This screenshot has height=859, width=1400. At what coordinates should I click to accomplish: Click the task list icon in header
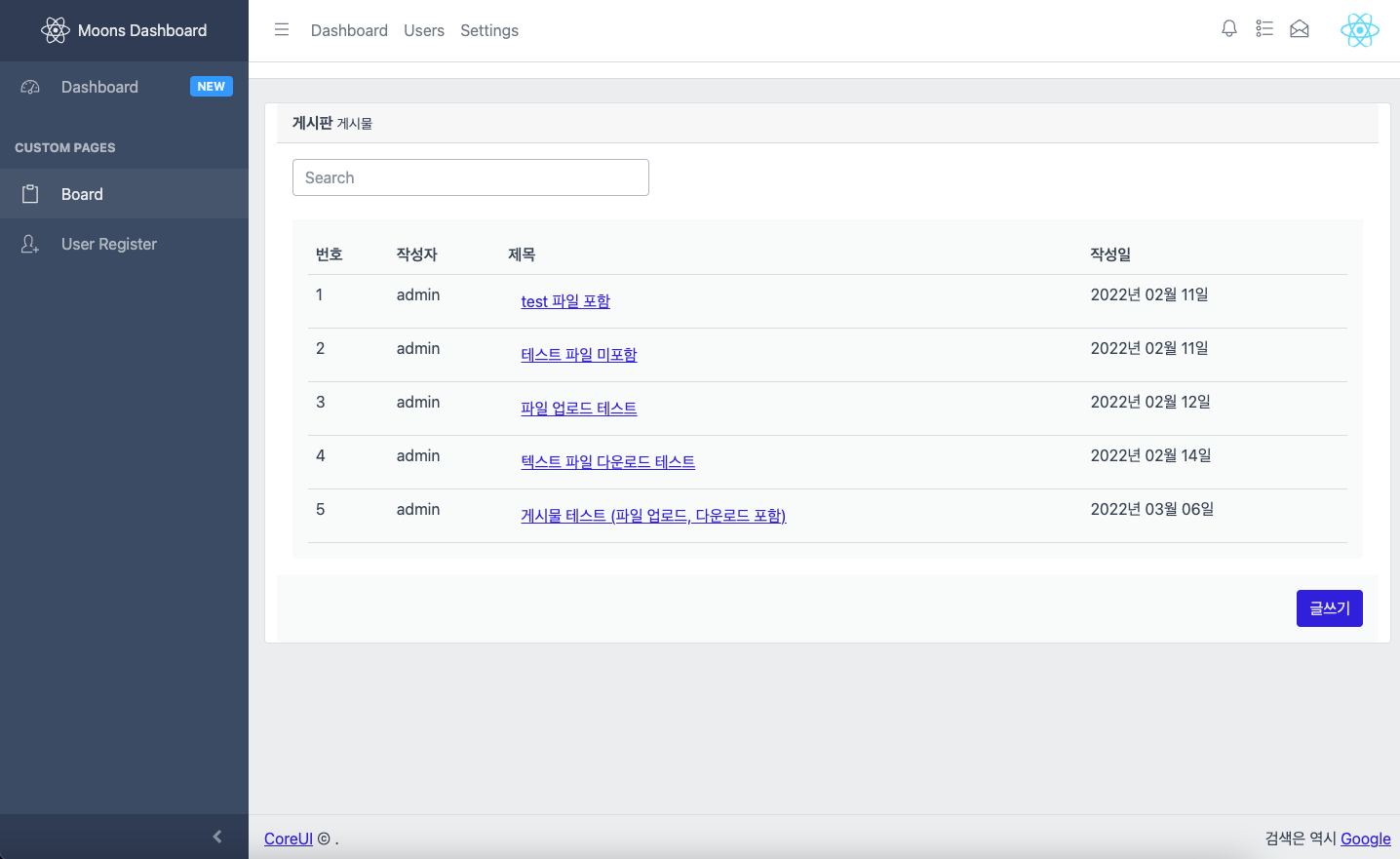(1264, 29)
